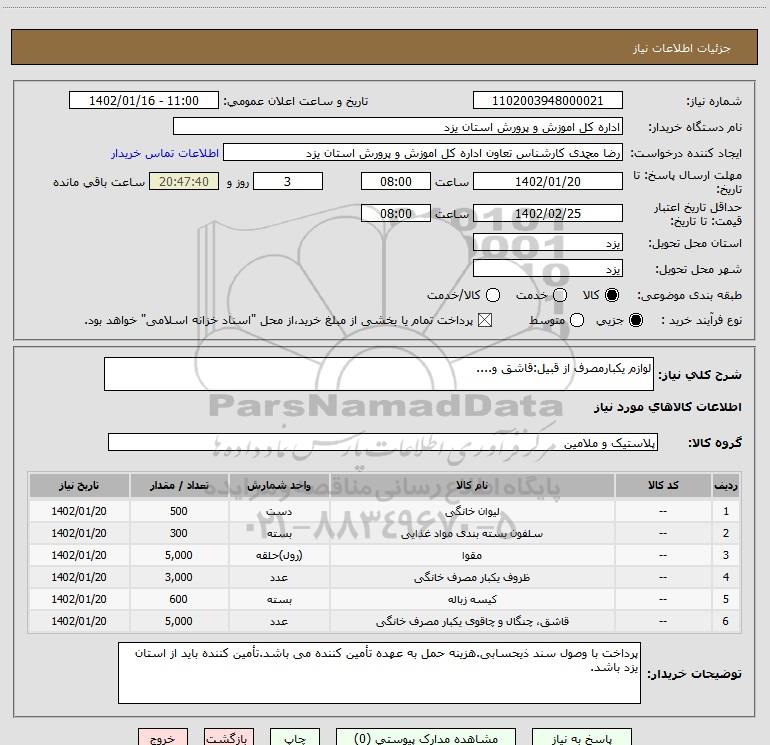
Task: Click the کد کالا column header
Action: pyautogui.click(x=663, y=486)
